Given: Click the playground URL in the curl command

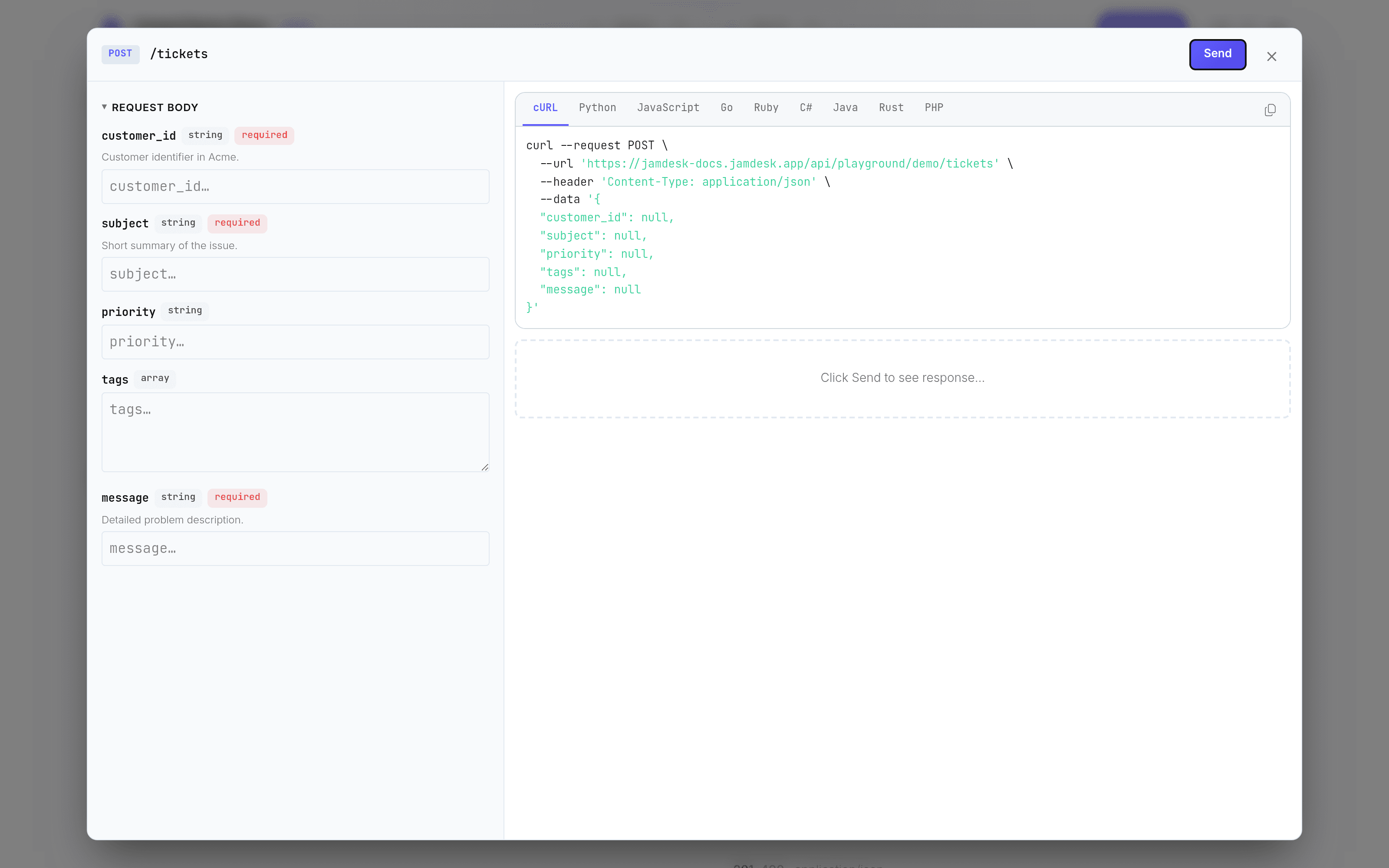Looking at the screenshot, I should (x=790, y=164).
